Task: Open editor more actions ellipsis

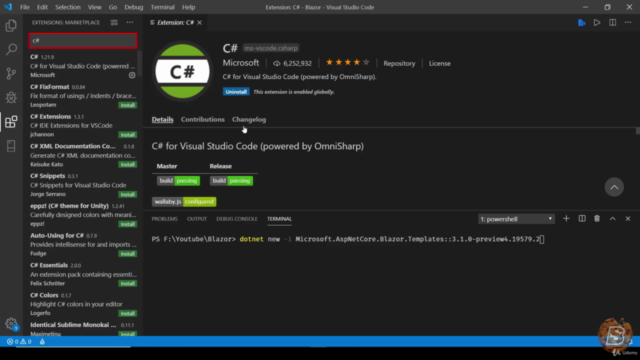Action: click(628, 22)
